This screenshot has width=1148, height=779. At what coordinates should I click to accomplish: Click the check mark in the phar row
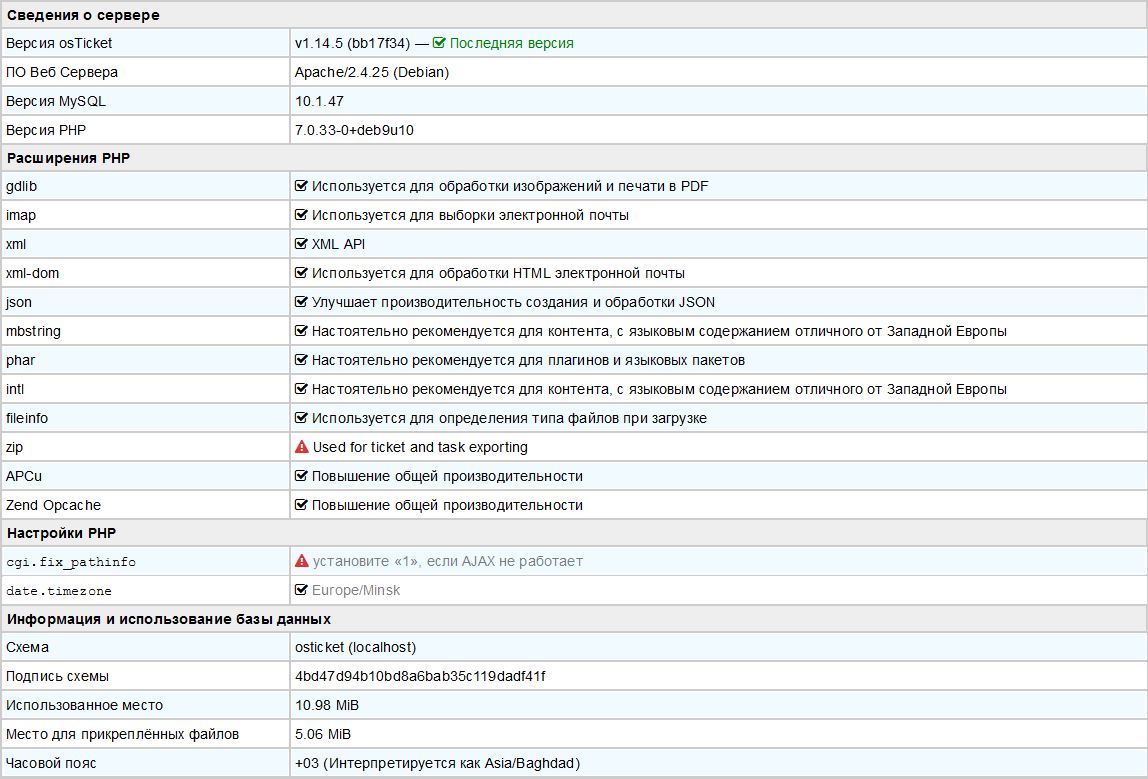[301, 360]
